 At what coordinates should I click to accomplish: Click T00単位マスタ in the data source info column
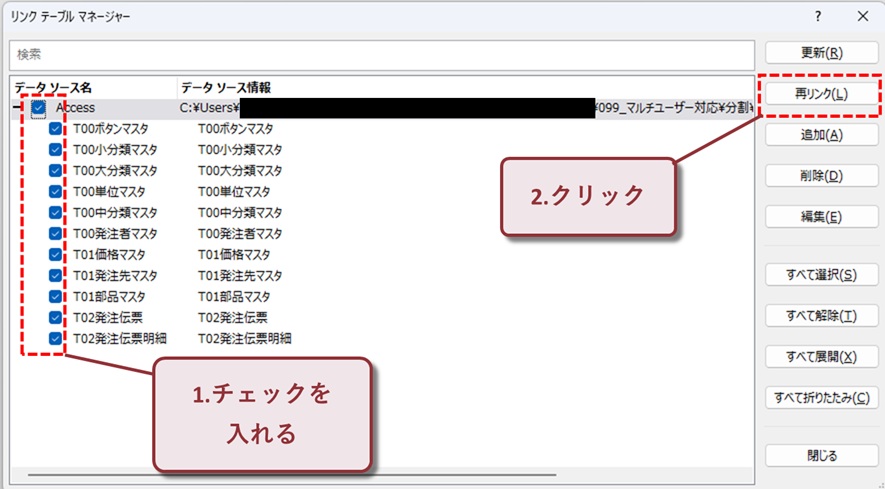234,191
